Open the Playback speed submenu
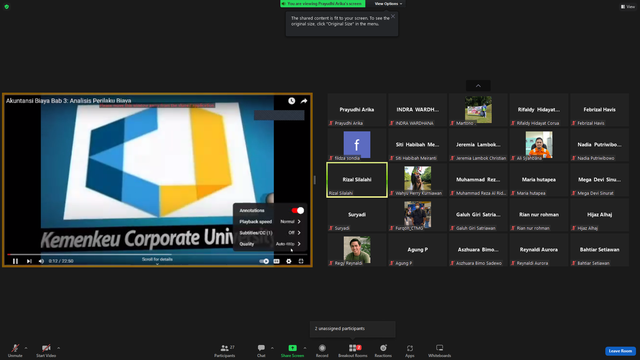The image size is (640, 360). click(270, 222)
